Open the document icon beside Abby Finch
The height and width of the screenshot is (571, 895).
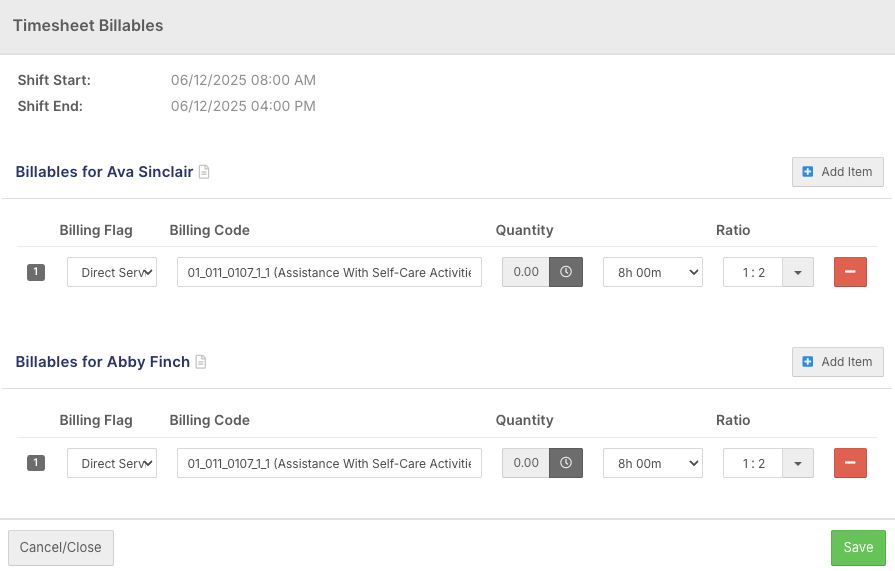click(x=201, y=362)
